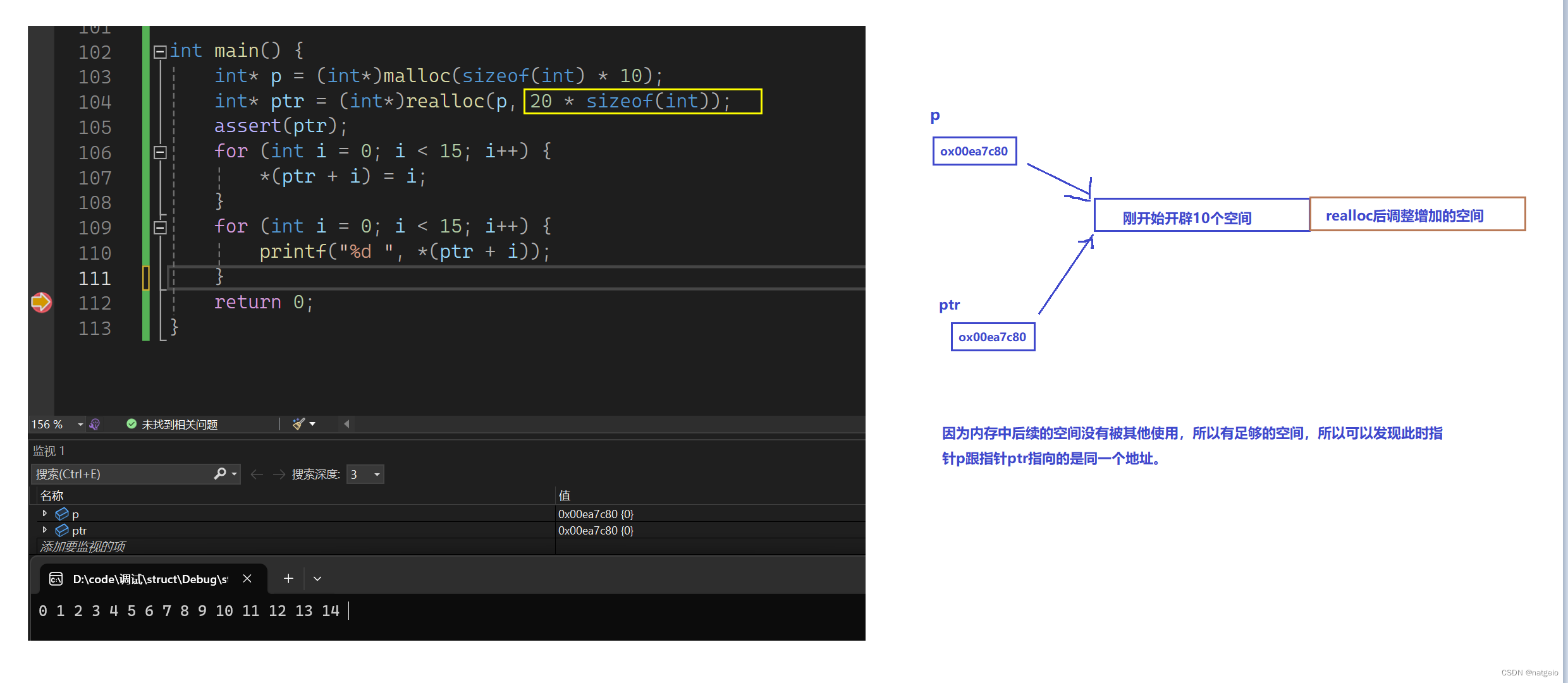The width and height of the screenshot is (1568, 683).
Task: Click the purple suggestion icon beside zoom control
Action: point(95,424)
